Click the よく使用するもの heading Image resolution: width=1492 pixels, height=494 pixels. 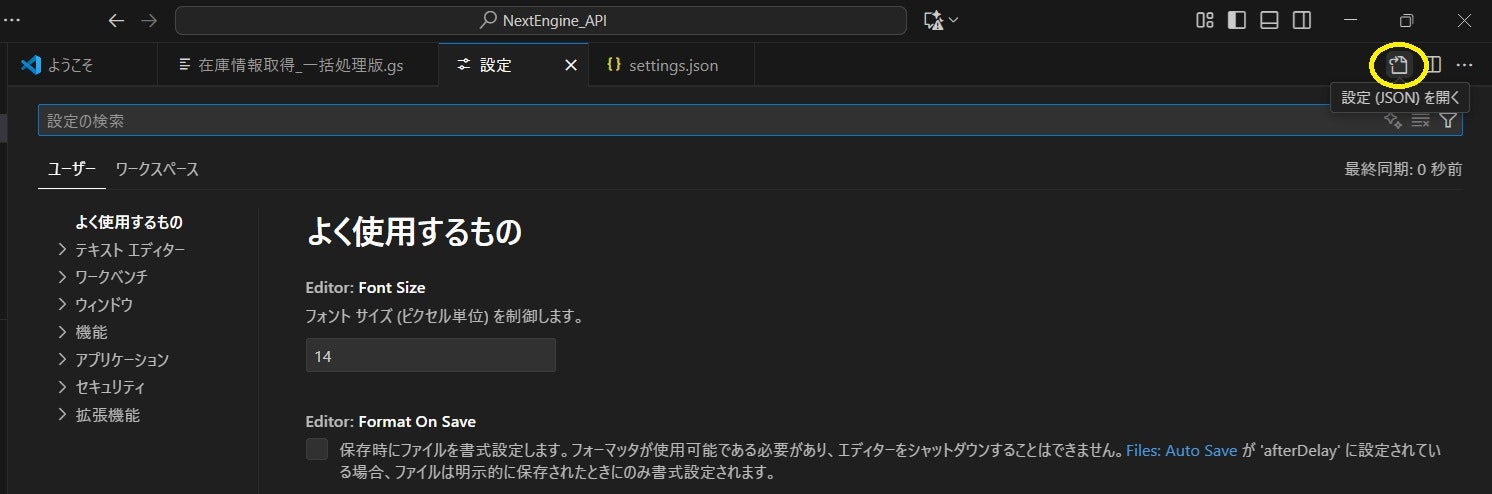(x=414, y=232)
